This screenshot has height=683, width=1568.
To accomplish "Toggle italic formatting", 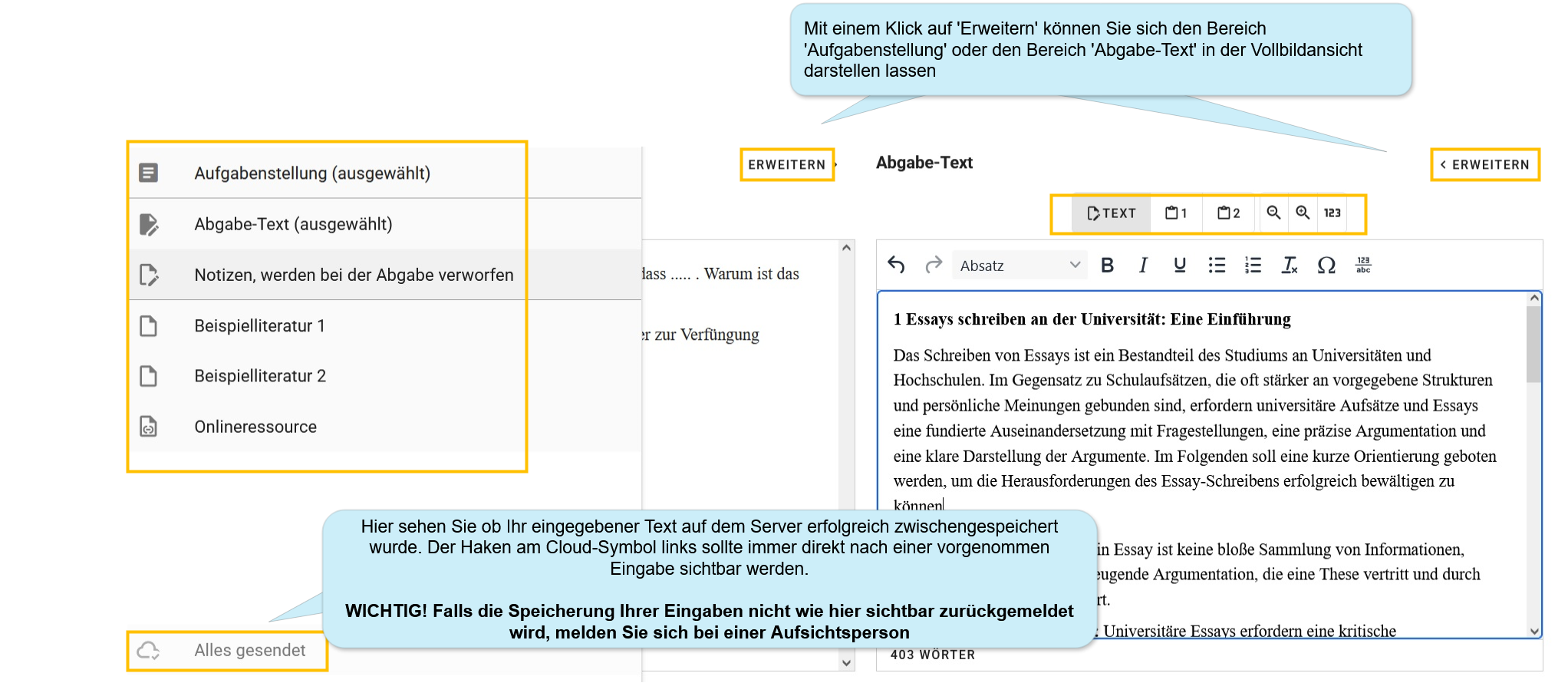I will pos(1143,266).
